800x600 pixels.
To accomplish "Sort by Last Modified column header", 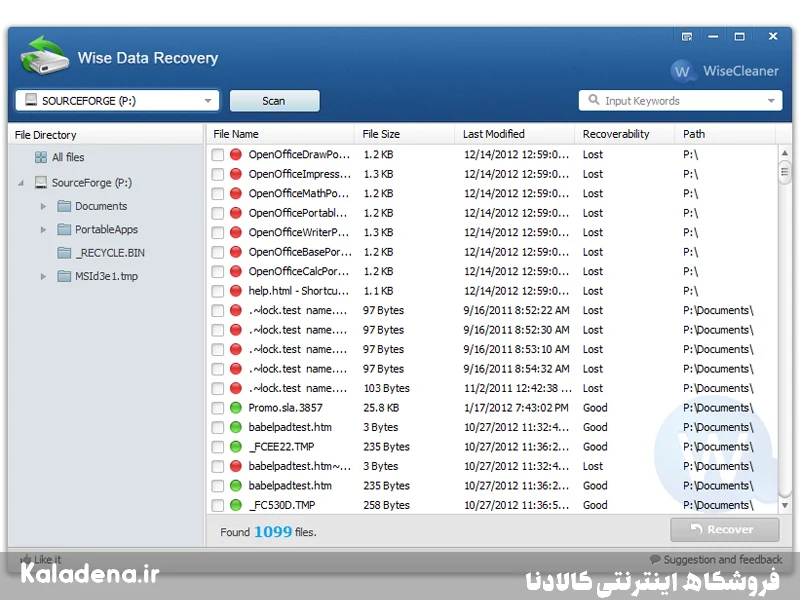I will point(515,134).
